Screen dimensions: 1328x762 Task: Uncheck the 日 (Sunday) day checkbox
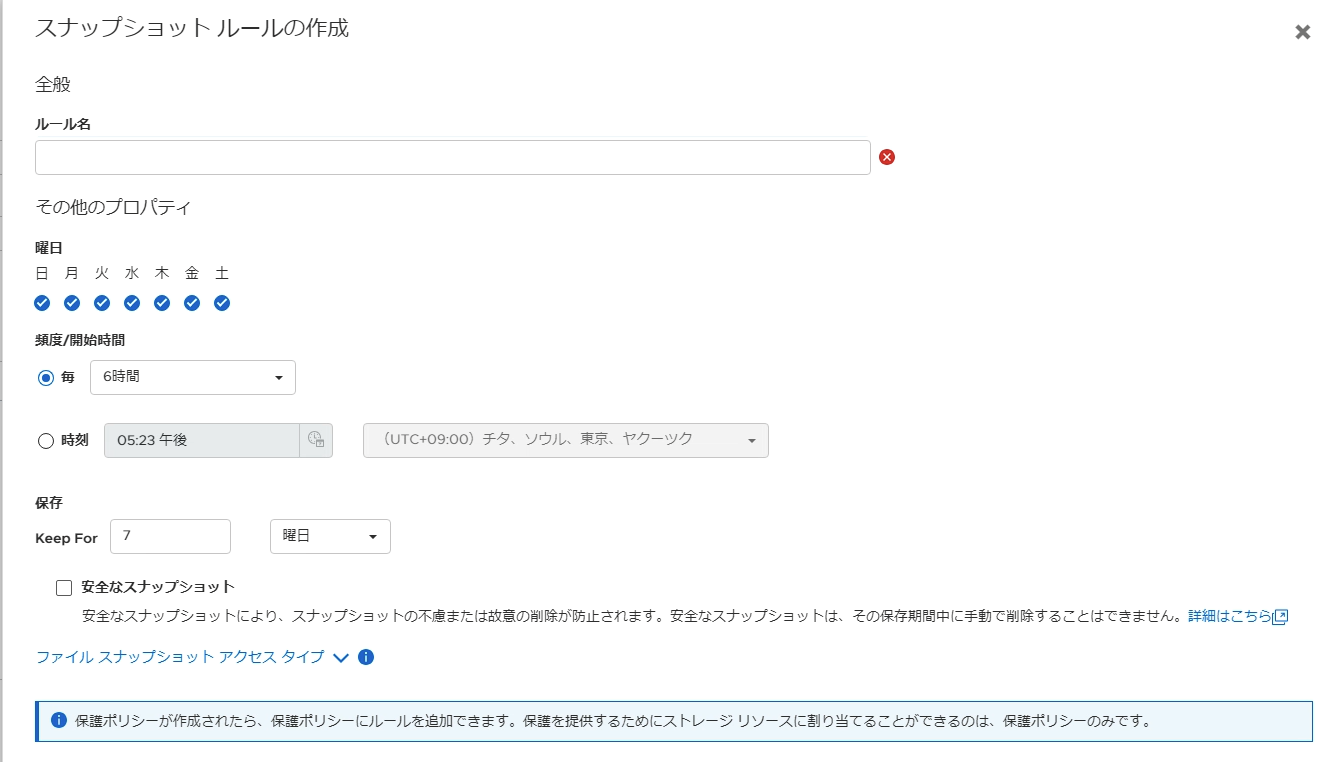42,302
